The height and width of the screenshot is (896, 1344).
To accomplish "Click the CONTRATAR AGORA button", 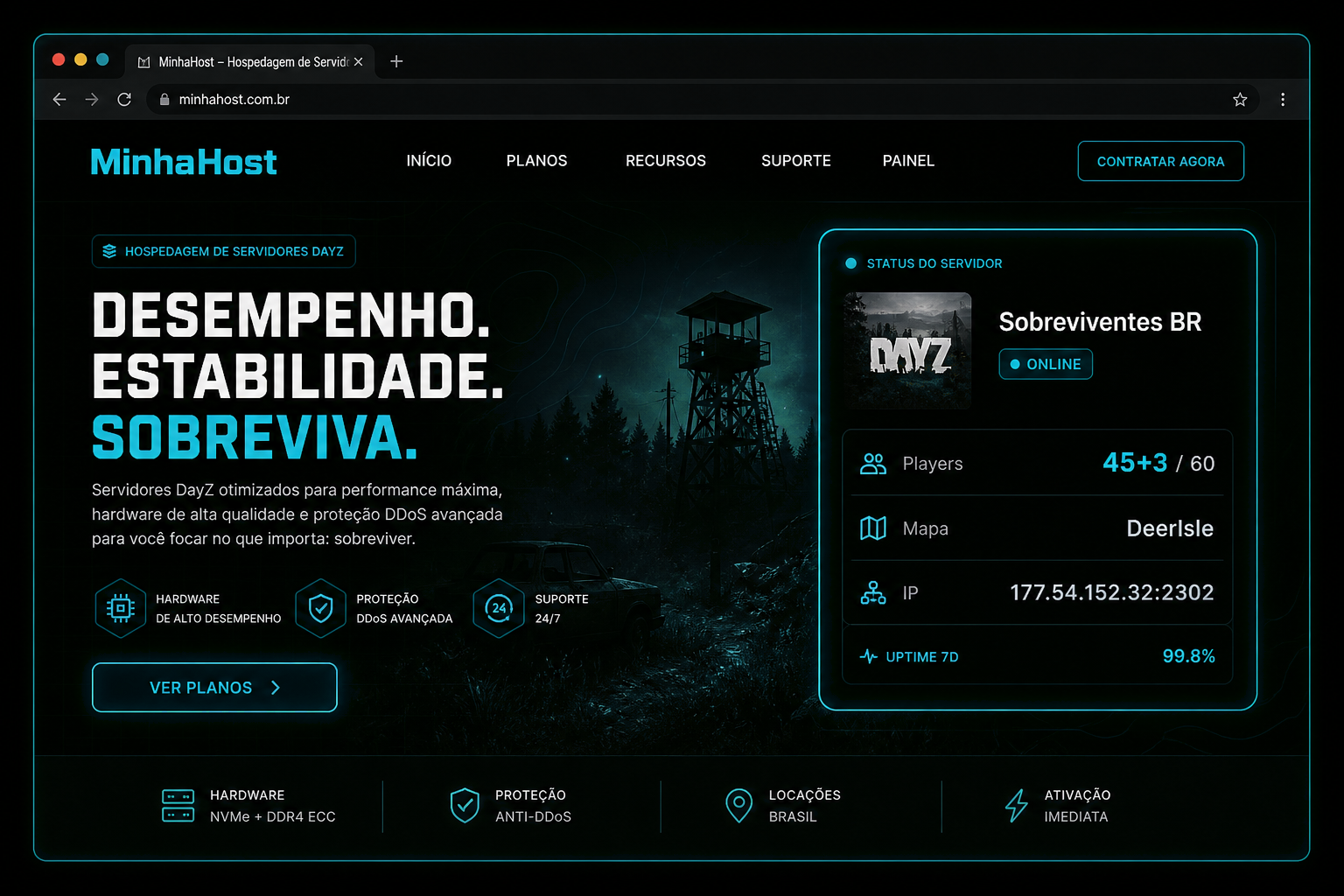I will [1161, 161].
